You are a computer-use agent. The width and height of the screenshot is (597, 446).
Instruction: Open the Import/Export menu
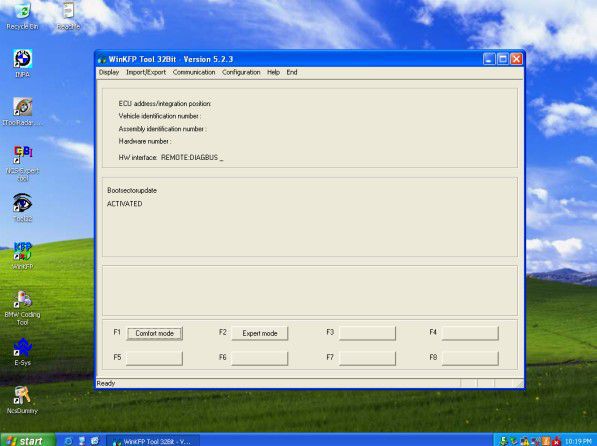coord(146,72)
